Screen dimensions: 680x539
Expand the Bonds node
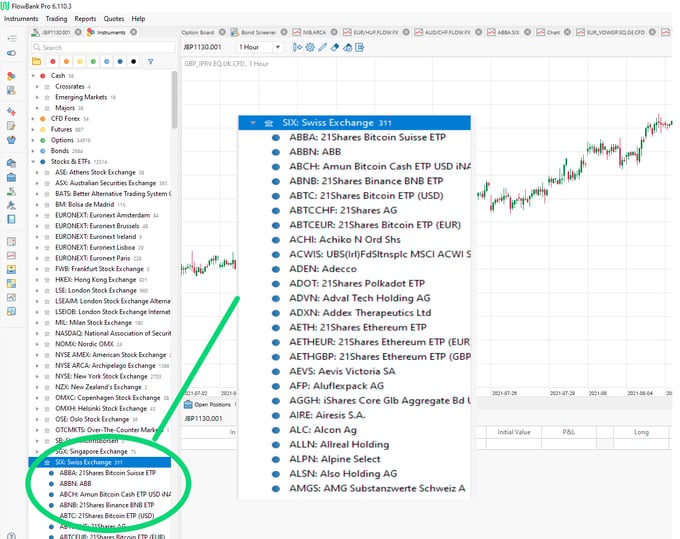33,151
